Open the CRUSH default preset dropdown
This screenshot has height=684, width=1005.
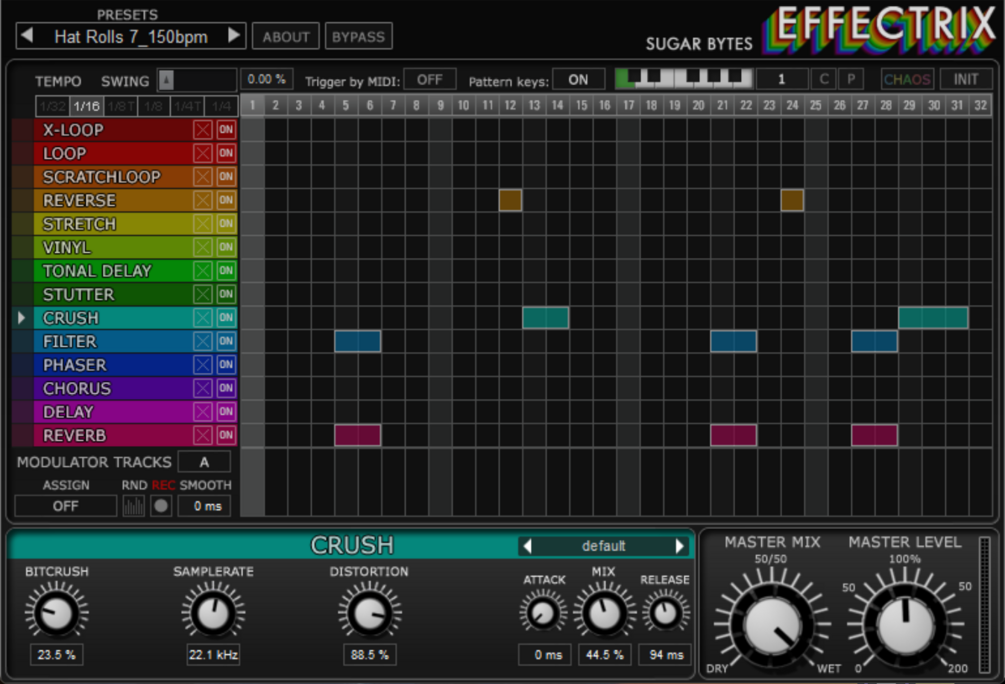(603, 546)
